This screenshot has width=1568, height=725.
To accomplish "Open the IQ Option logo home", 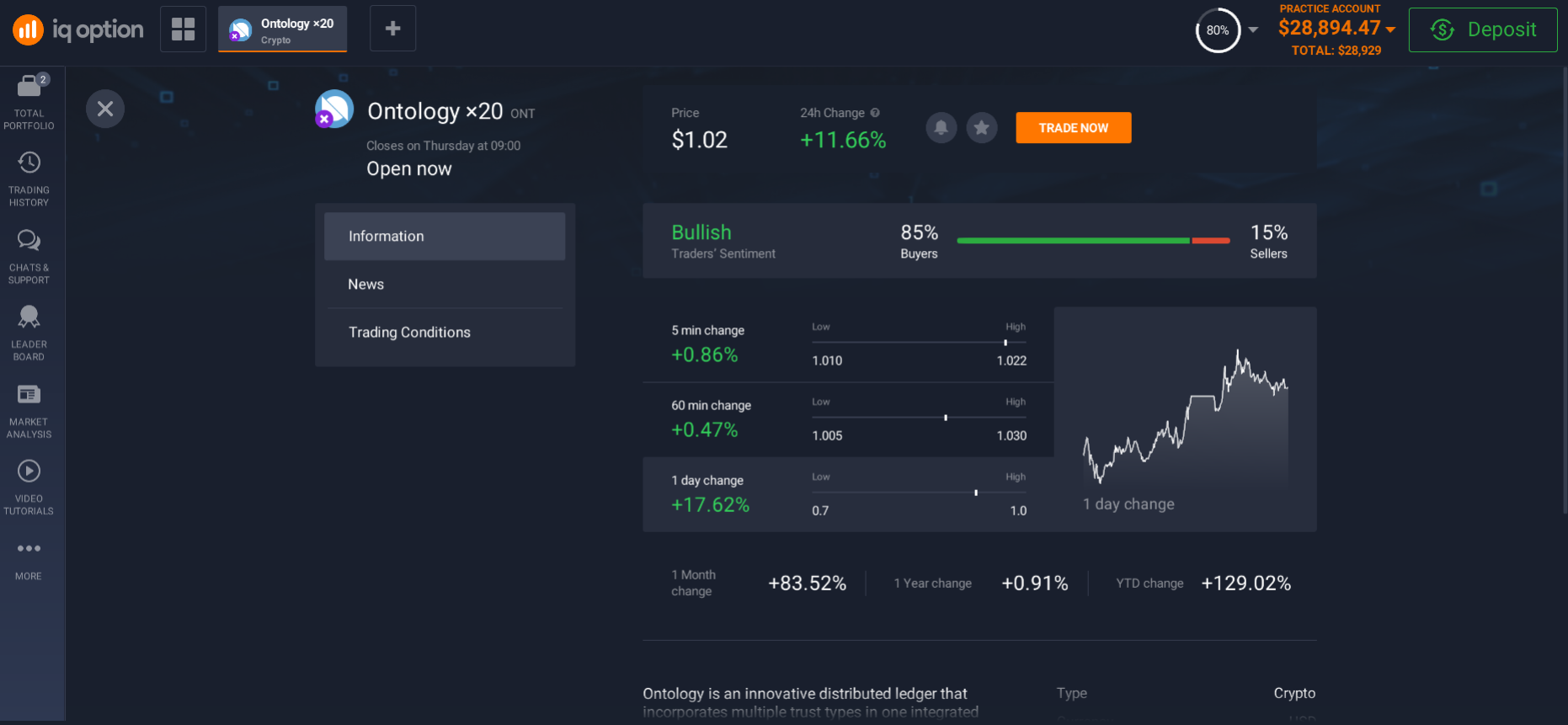I will click(x=77, y=29).
